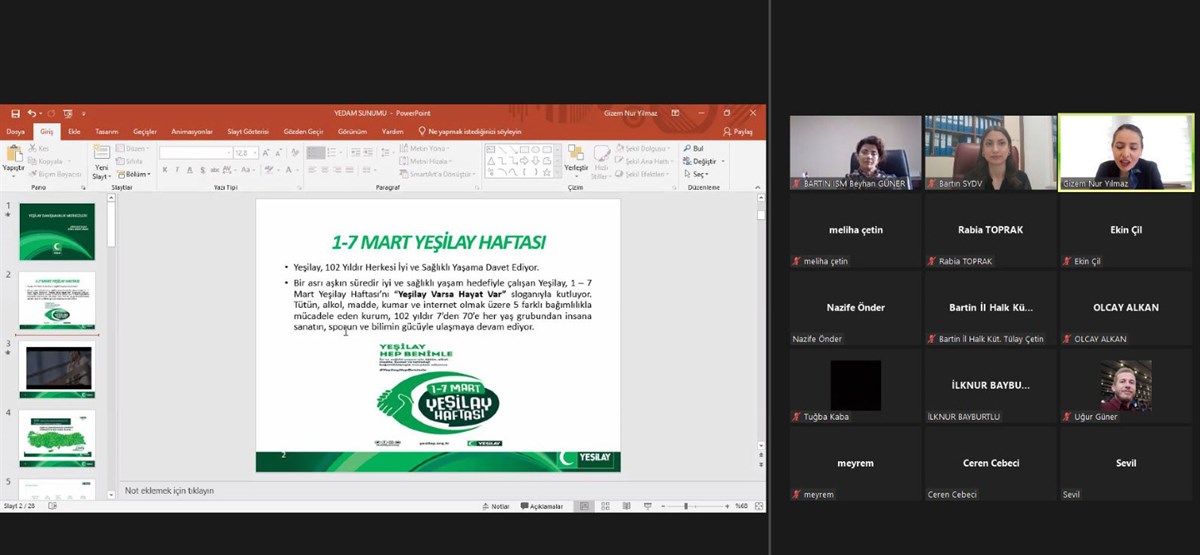Open the Dosya file menu
Image resolution: width=1200 pixels, height=555 pixels.
[16, 131]
